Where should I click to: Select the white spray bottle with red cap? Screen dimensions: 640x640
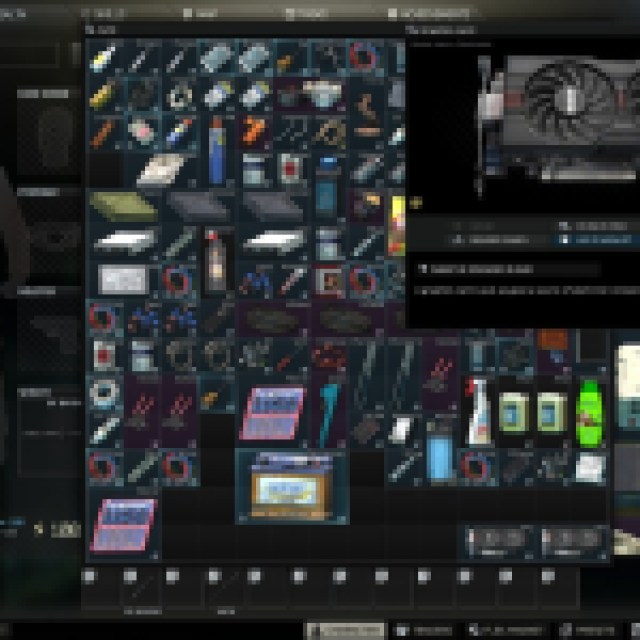point(480,412)
